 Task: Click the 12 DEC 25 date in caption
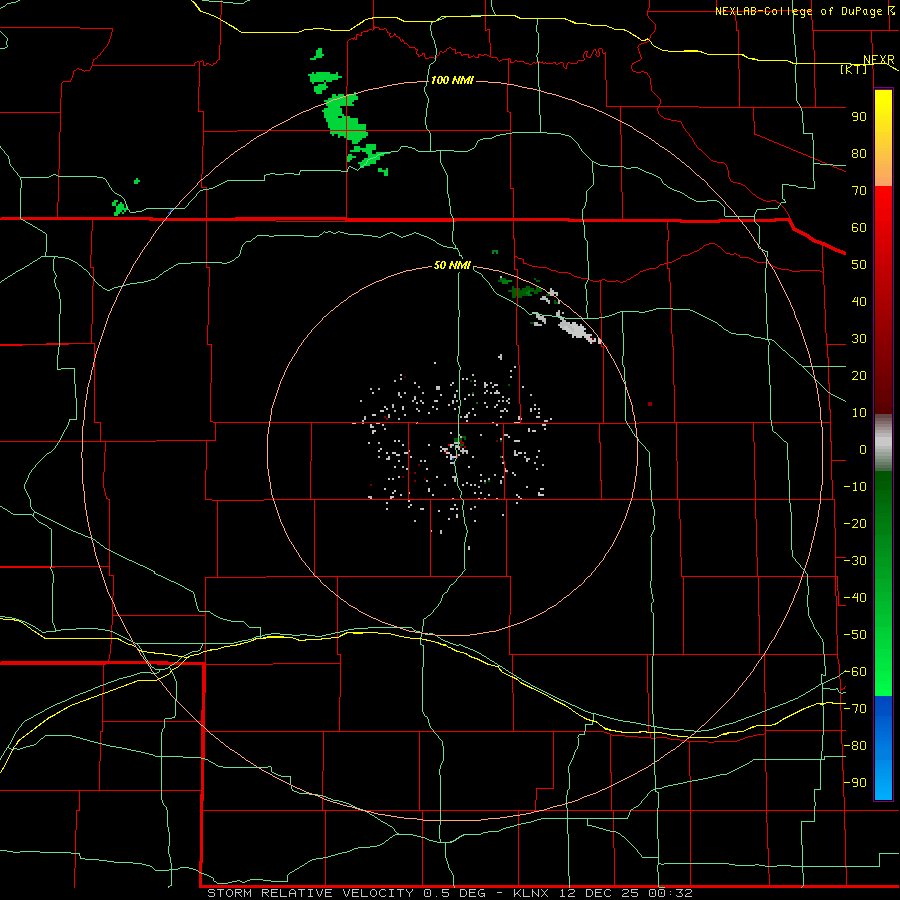pyautogui.click(x=599, y=893)
